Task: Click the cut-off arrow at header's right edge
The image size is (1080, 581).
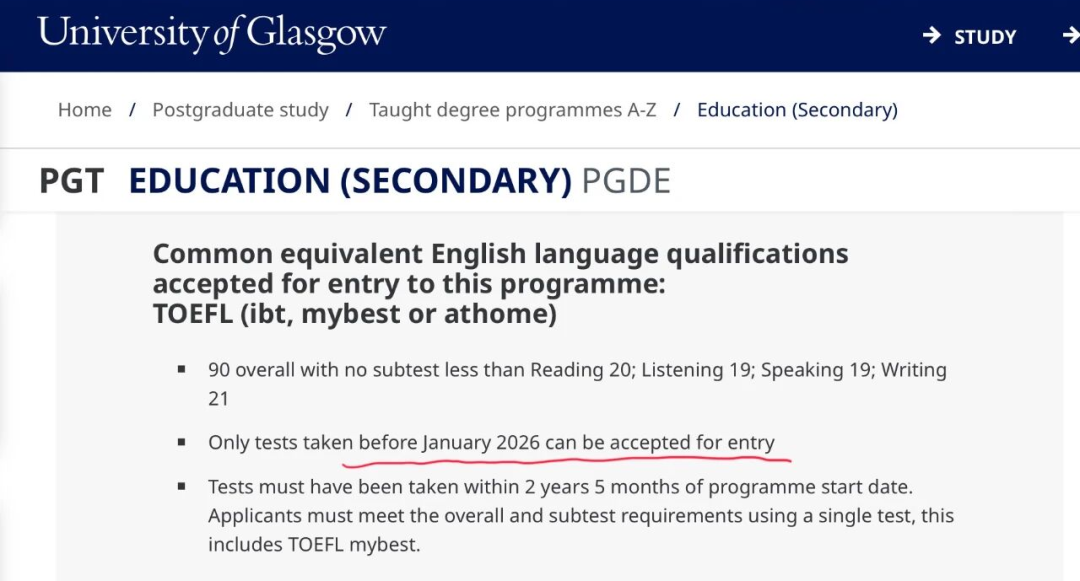Action: coord(1071,36)
